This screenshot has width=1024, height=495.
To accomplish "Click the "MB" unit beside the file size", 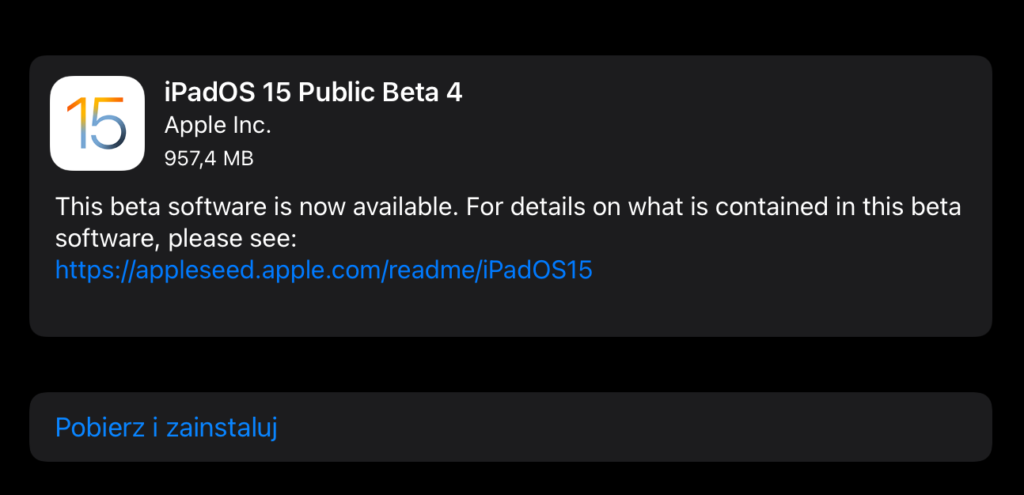I will (238, 158).
